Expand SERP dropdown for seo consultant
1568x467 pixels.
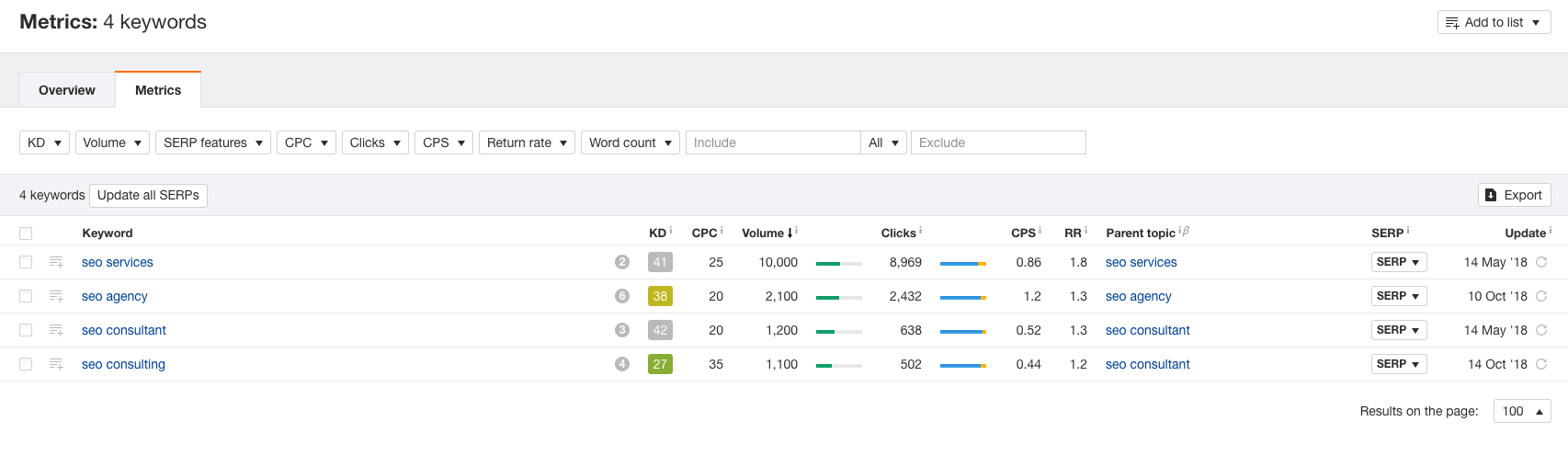click(1399, 330)
